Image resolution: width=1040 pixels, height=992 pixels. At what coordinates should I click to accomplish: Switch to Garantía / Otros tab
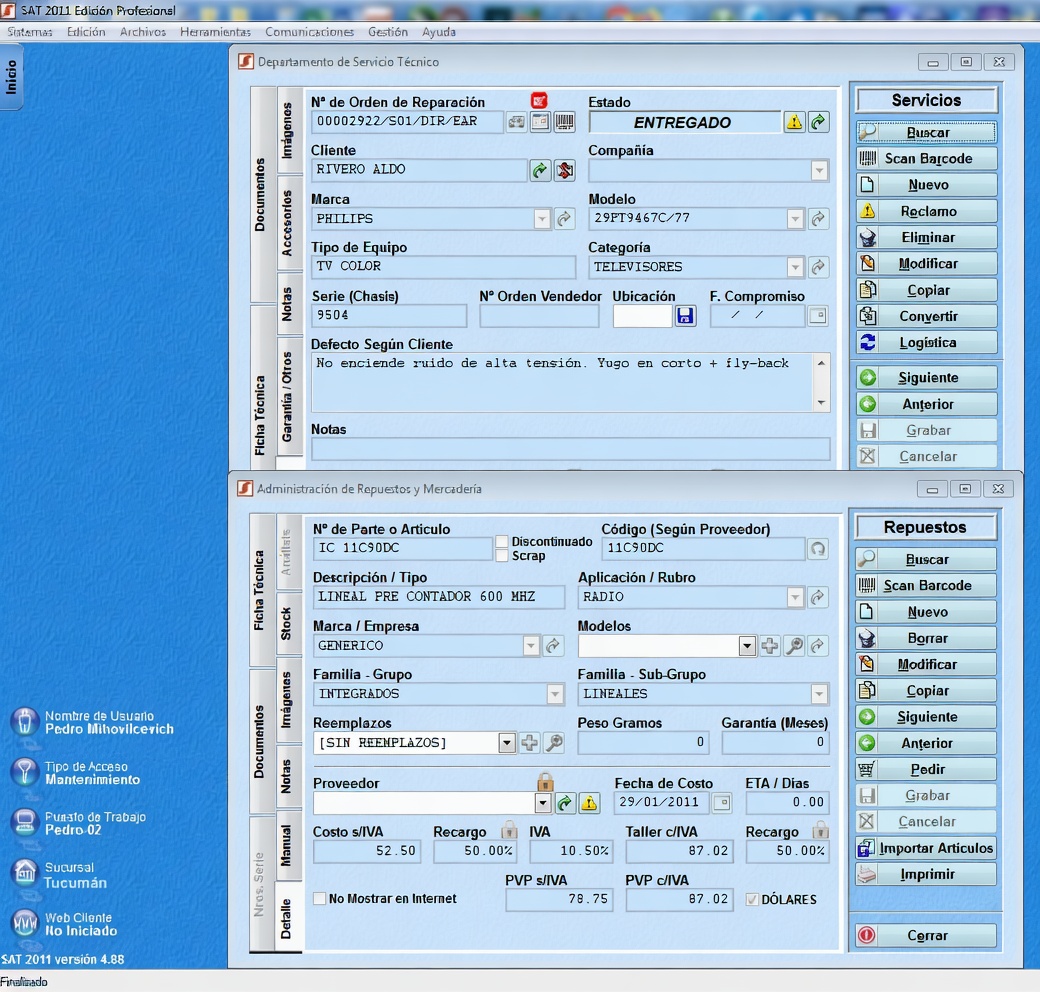point(288,397)
